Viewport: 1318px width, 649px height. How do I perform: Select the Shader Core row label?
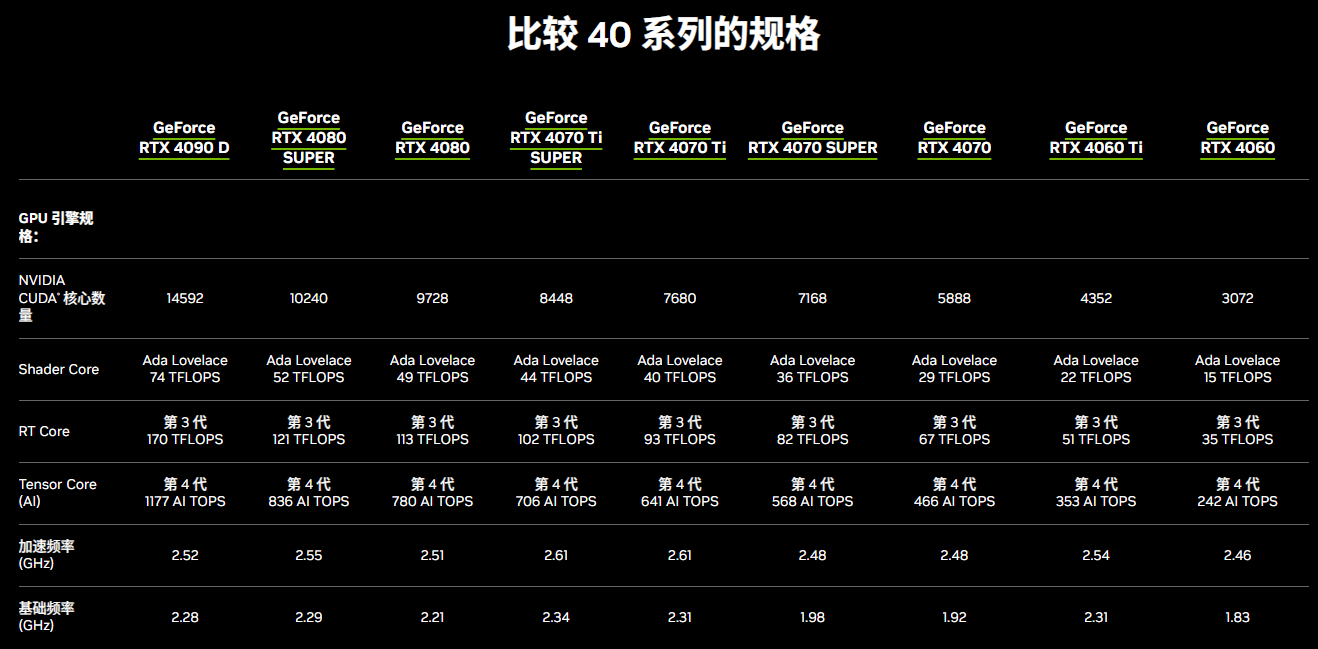(59, 369)
